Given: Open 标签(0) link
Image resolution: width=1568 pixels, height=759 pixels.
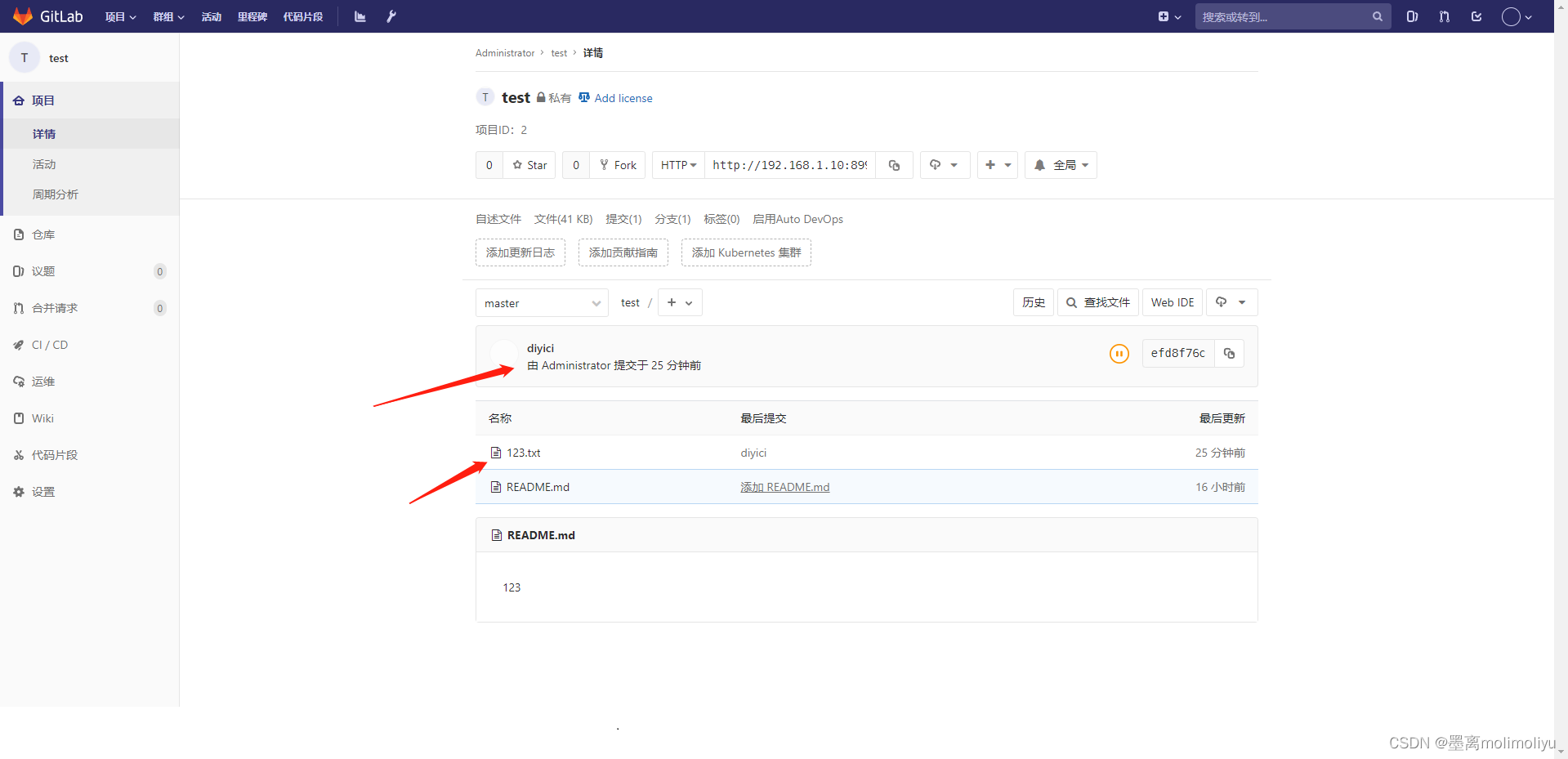Looking at the screenshot, I should pos(721,219).
